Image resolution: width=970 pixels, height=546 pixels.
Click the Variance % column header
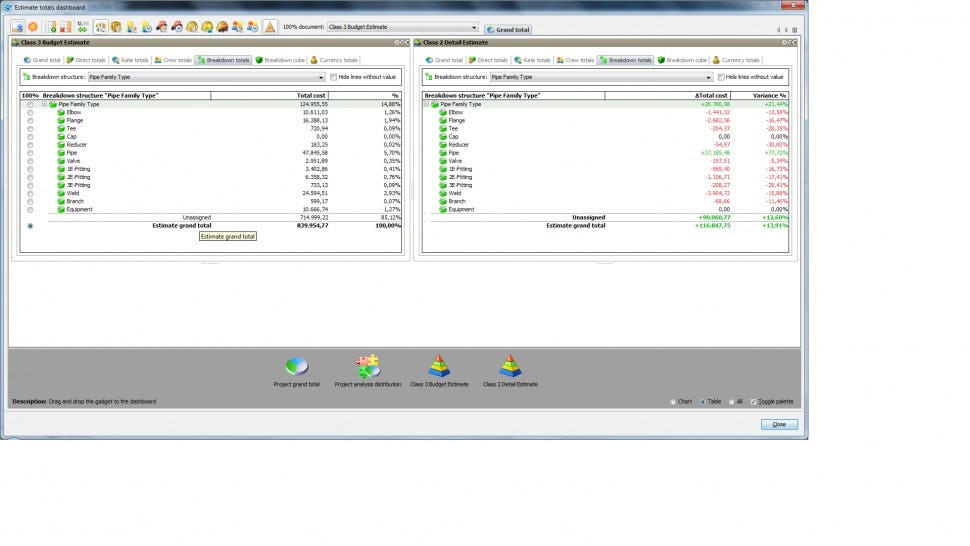click(x=760, y=96)
